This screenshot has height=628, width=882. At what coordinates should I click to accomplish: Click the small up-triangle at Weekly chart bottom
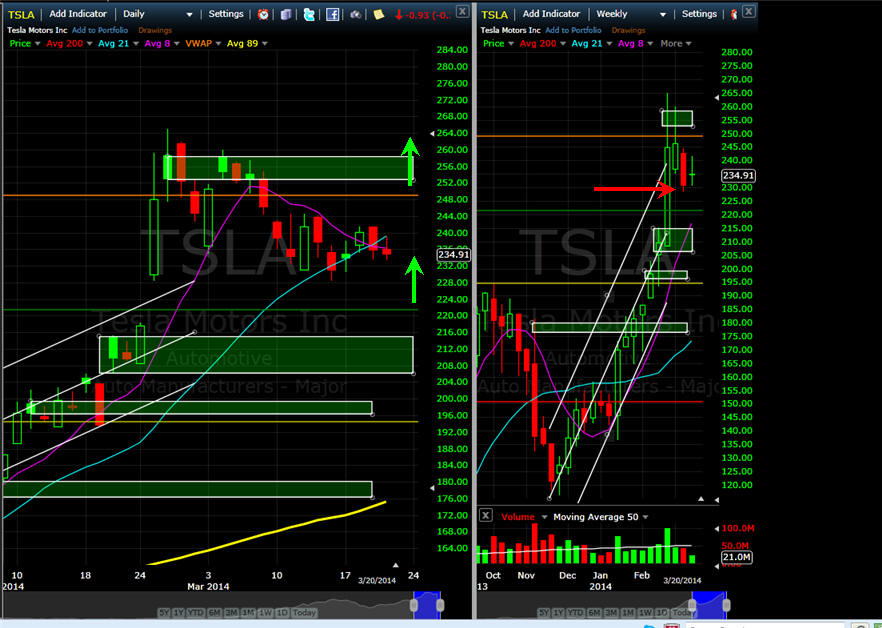coord(701,499)
